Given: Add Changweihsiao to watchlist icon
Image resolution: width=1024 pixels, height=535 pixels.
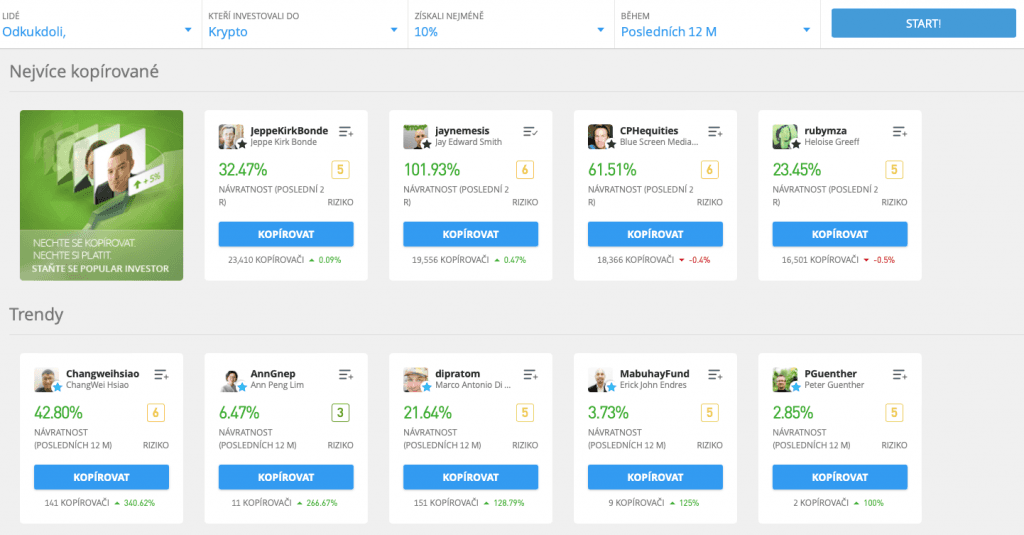Looking at the screenshot, I should (161, 375).
